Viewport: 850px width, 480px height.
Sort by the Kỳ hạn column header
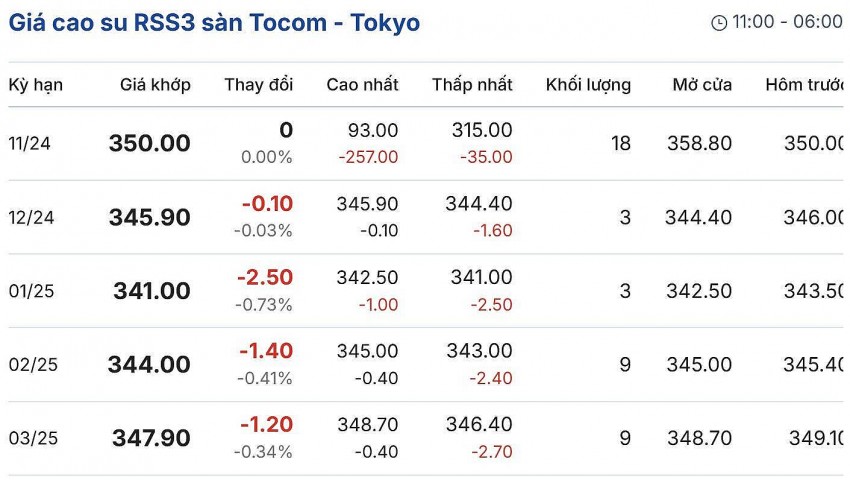36,85
